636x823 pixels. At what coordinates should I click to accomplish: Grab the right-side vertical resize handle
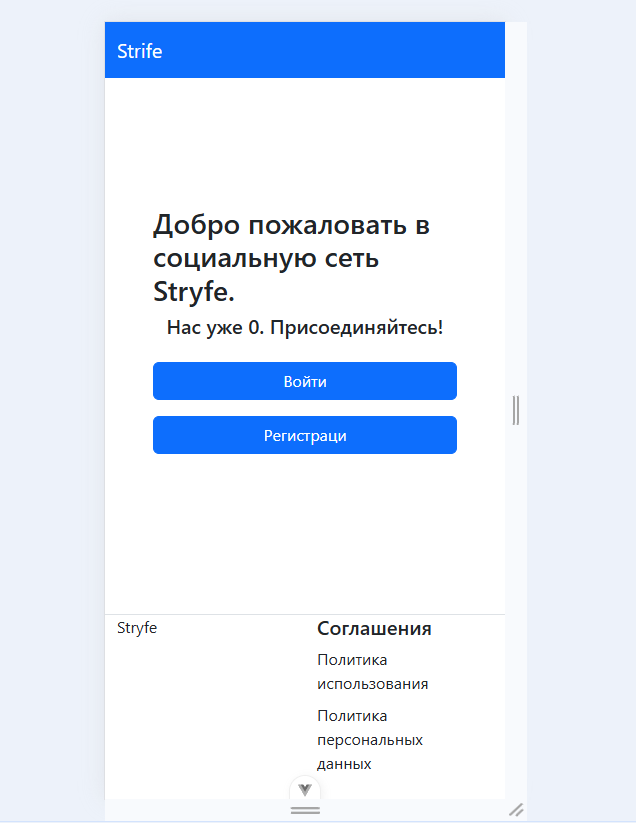pos(516,410)
